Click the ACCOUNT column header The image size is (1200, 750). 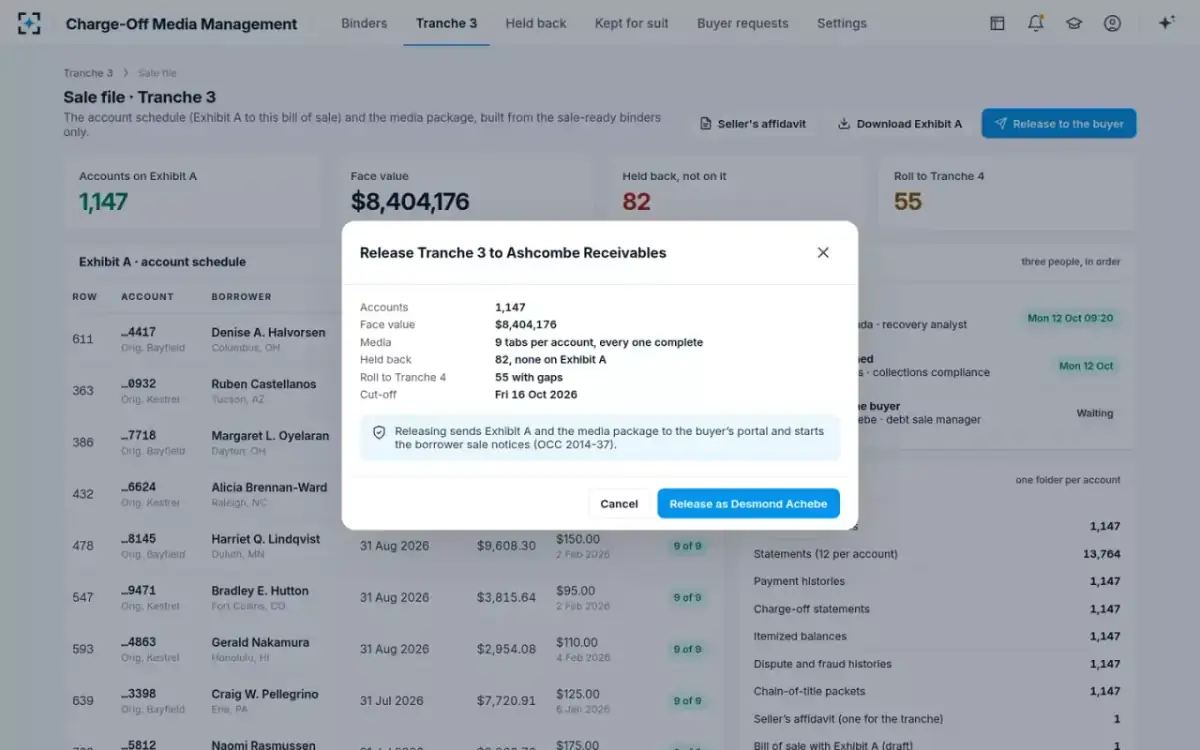(x=147, y=297)
